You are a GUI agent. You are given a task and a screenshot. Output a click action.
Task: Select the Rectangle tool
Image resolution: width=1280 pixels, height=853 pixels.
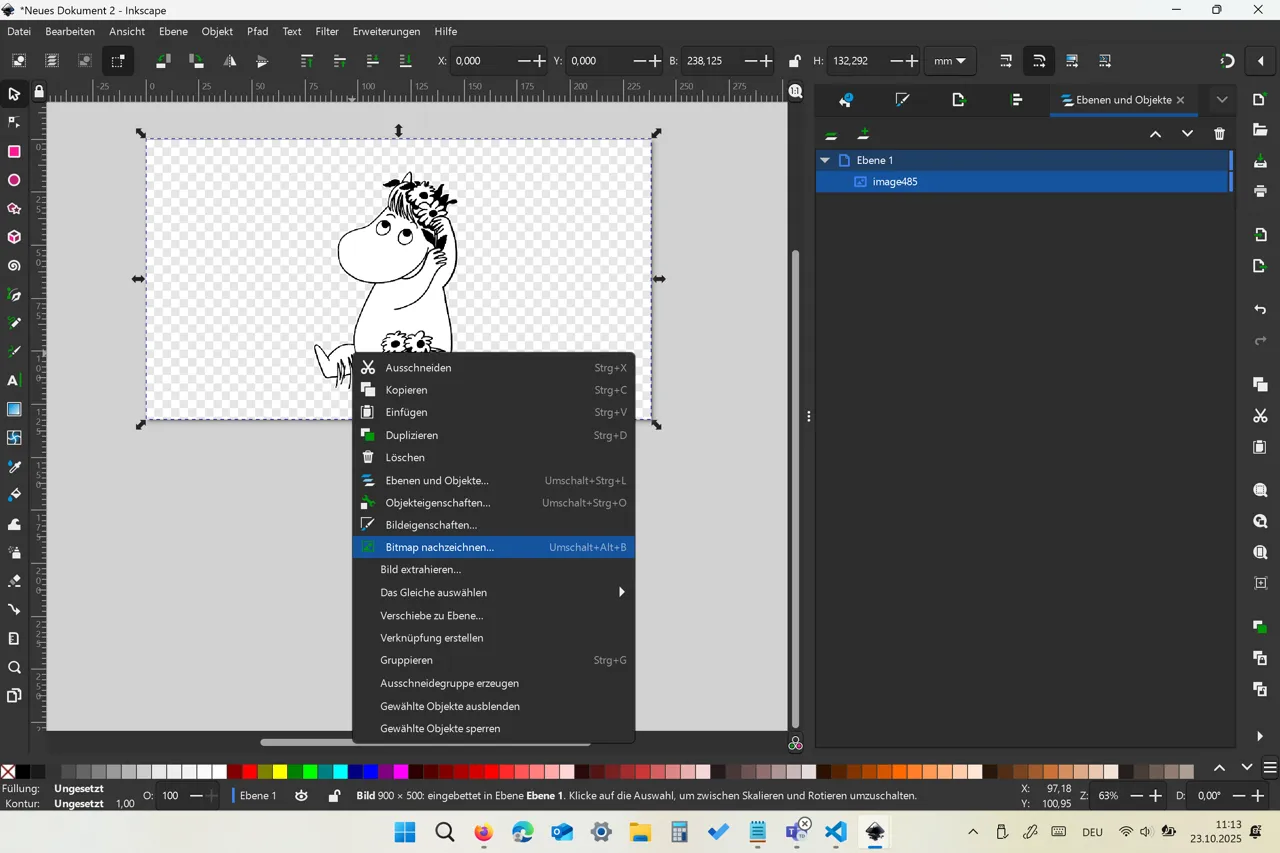coord(14,152)
